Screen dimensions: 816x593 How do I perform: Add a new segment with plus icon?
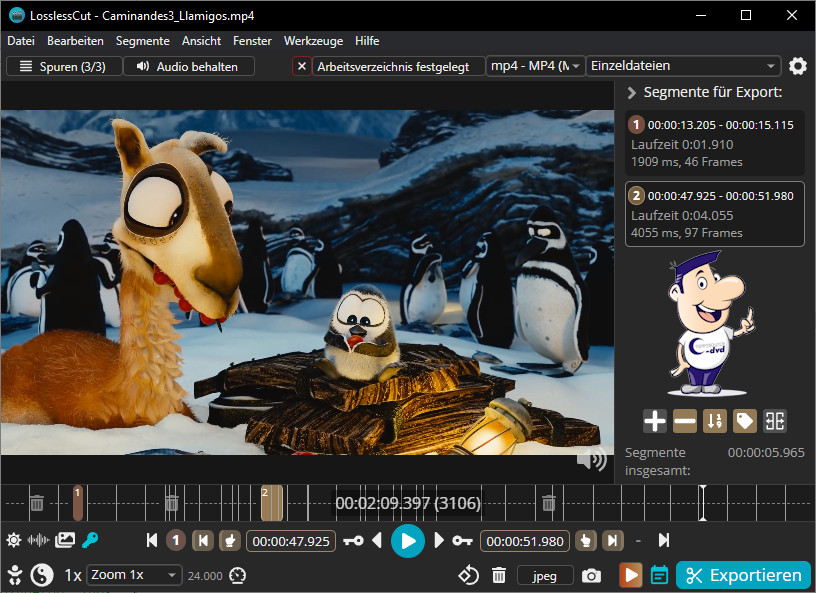coord(655,421)
